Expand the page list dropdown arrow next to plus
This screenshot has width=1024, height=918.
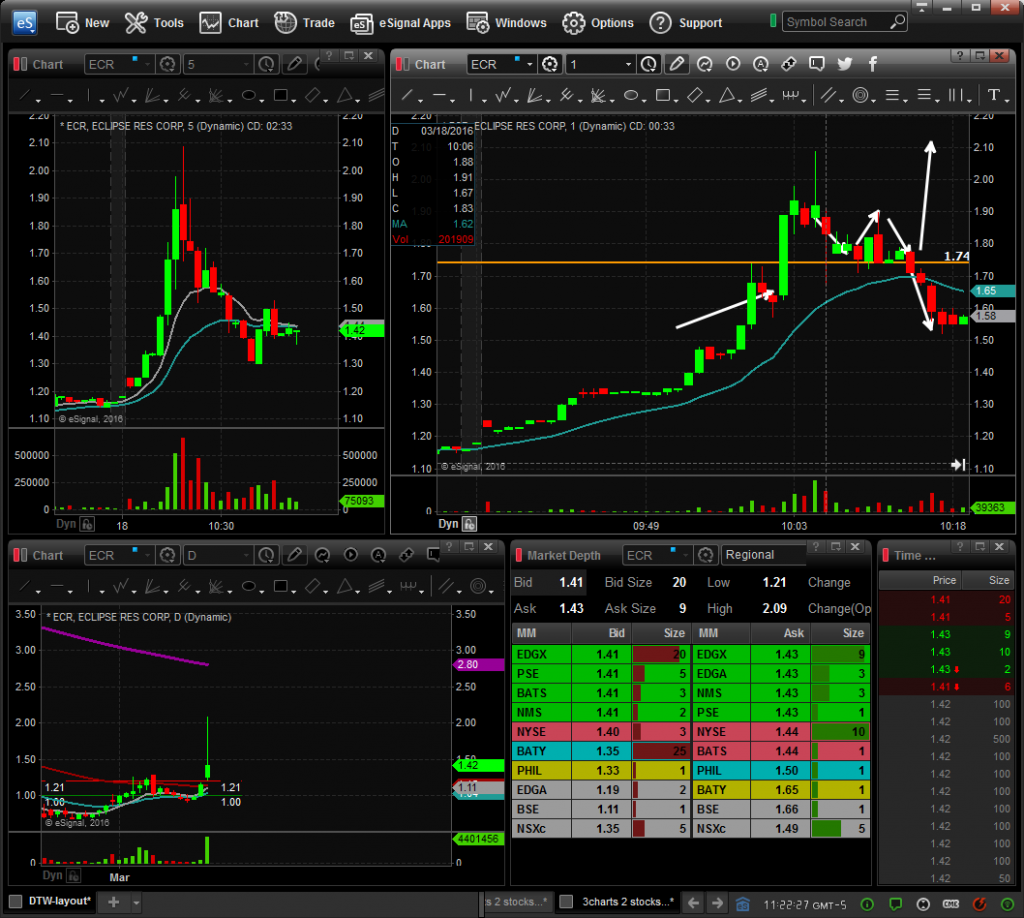136,903
